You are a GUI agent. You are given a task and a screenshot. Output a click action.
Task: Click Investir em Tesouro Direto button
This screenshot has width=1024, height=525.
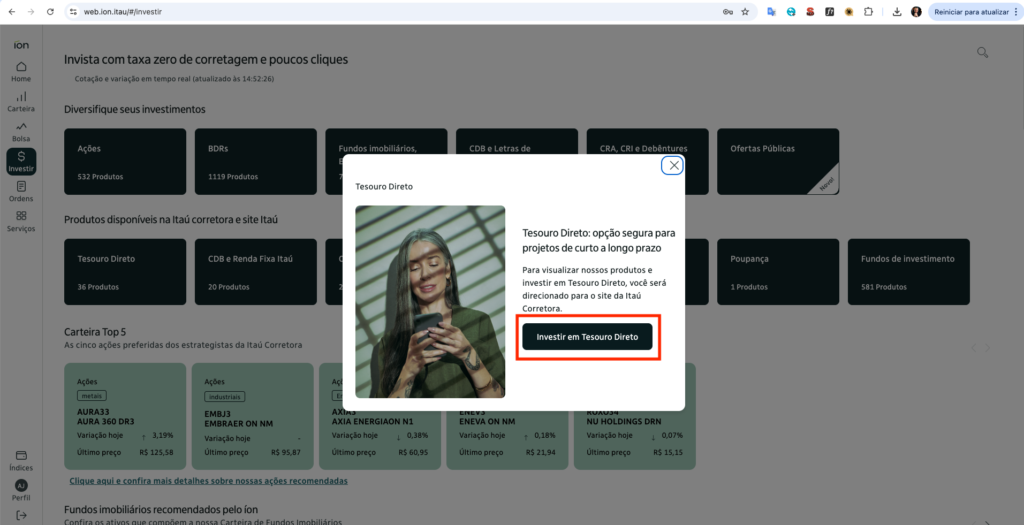coord(587,337)
